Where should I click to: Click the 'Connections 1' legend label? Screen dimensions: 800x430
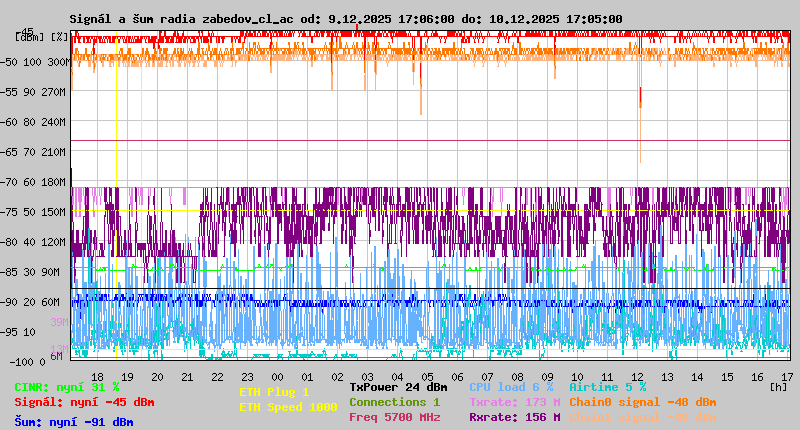pos(395,402)
